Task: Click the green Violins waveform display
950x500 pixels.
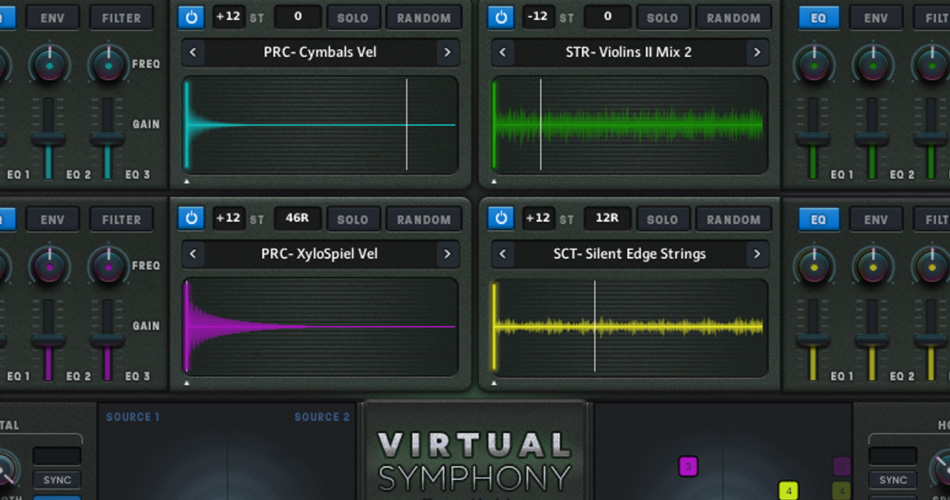Action: click(629, 125)
